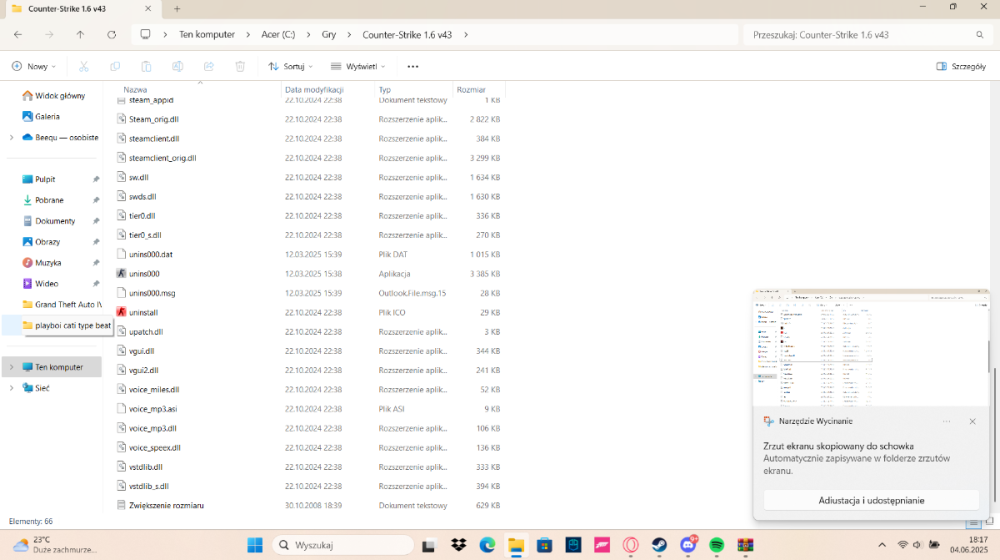1000x560 pixels.
Task: Open the Nowy dropdown menu
Action: tap(34, 66)
